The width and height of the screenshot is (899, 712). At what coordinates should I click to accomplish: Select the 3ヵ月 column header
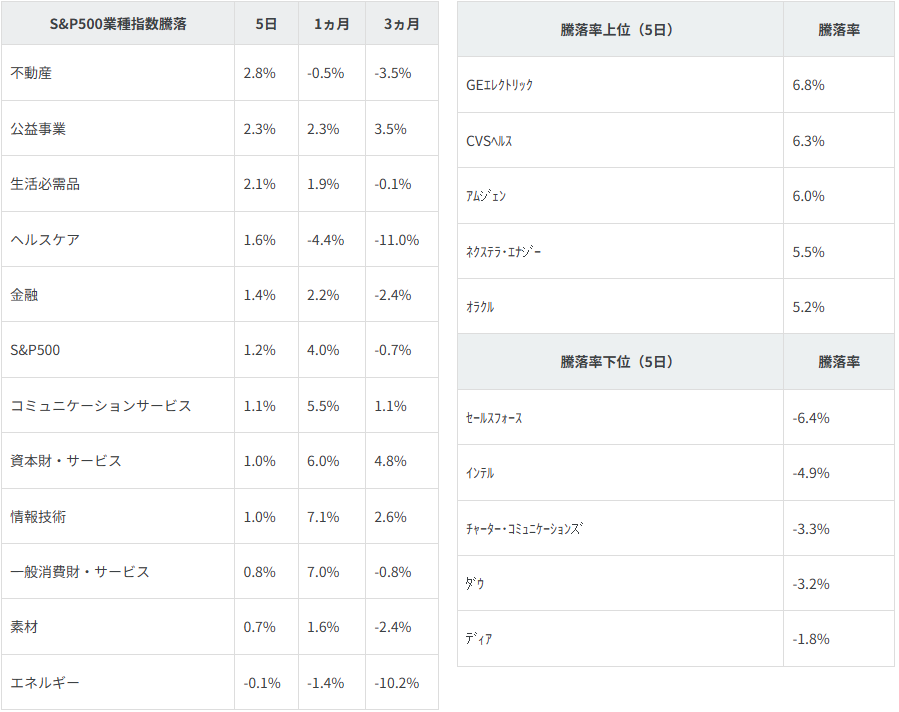tap(401, 23)
